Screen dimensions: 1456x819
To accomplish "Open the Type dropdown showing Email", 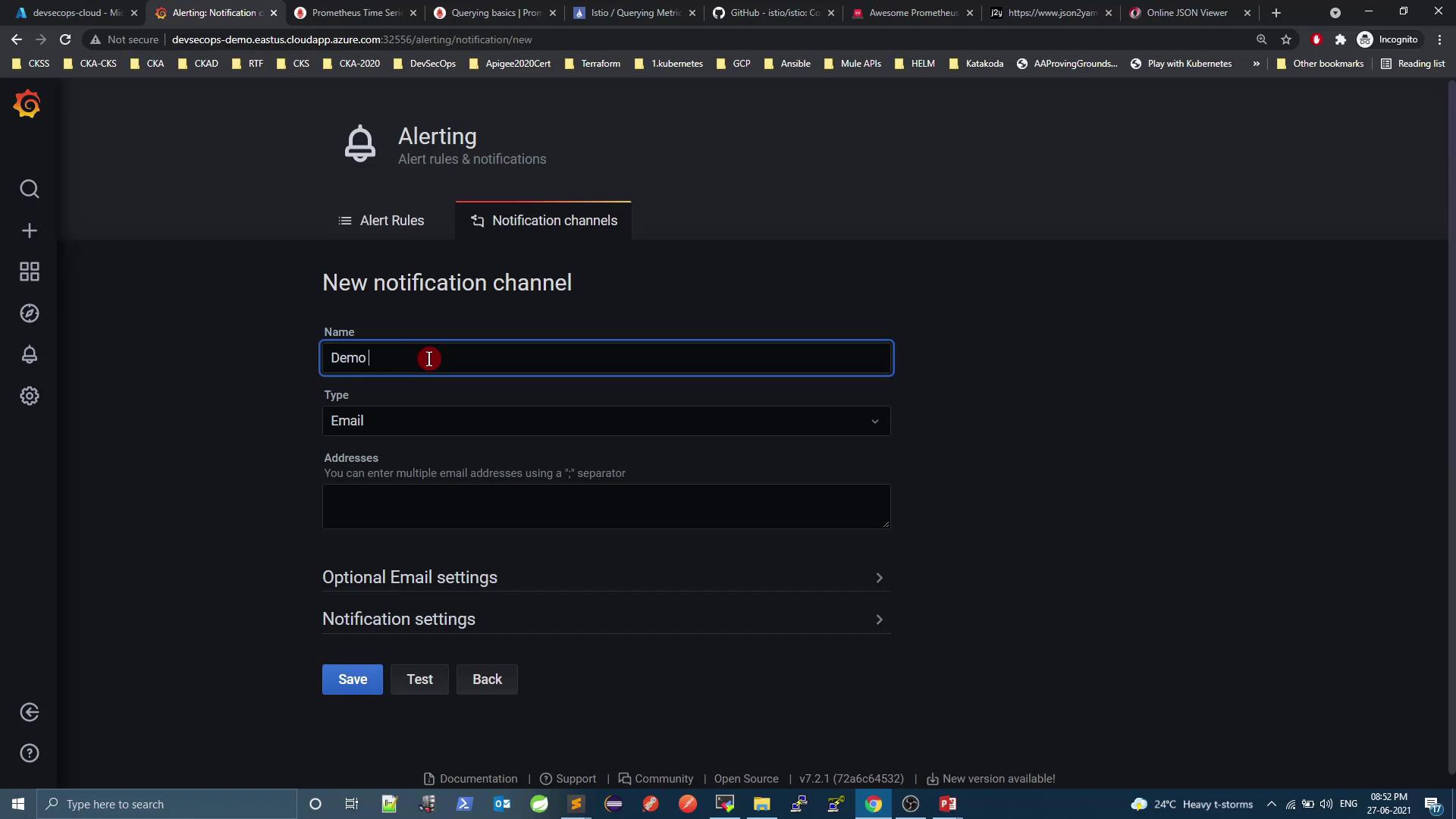I will pos(606,421).
